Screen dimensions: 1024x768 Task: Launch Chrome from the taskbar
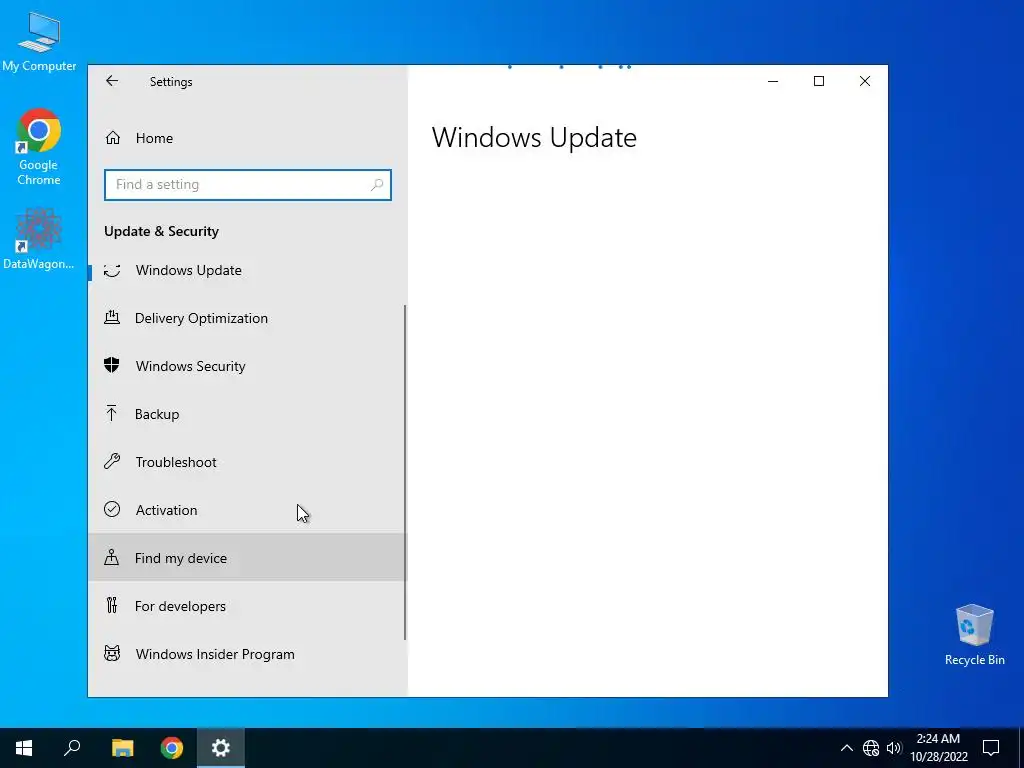click(x=172, y=748)
